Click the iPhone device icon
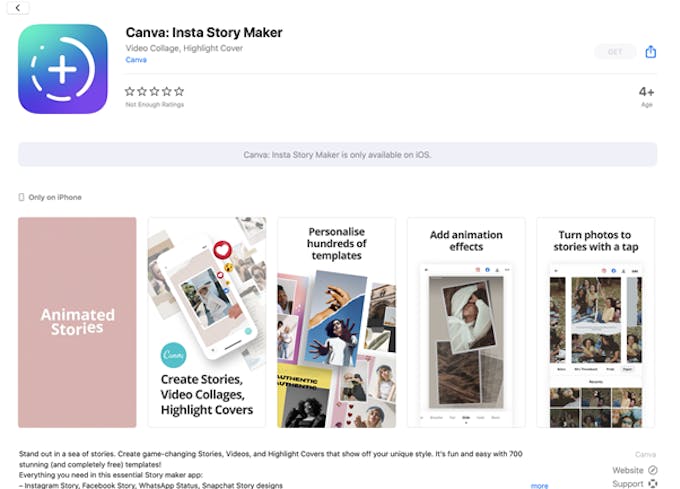Screen dimensions: 680x489 [21, 197]
